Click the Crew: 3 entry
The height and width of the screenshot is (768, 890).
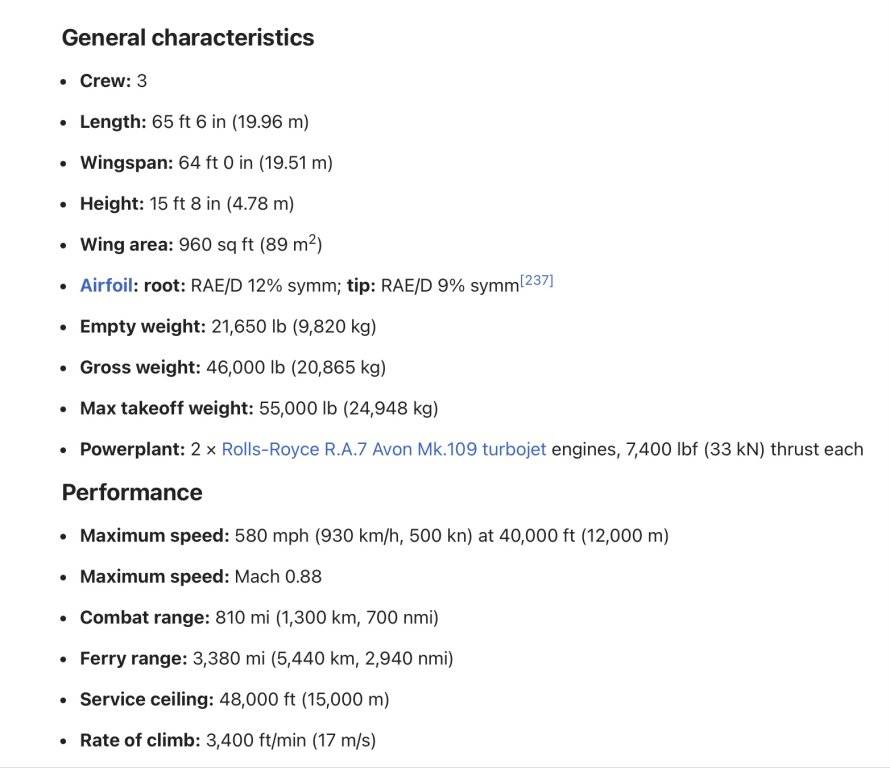click(x=113, y=81)
